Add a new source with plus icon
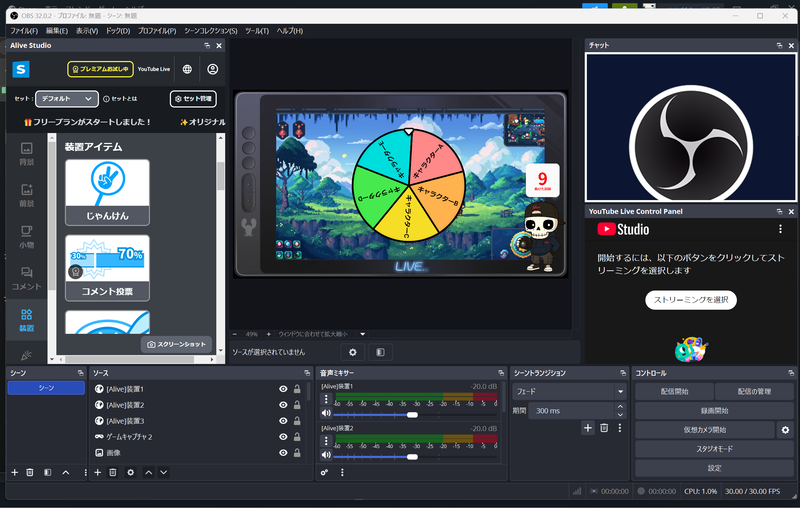The width and height of the screenshot is (800, 508). tap(97, 472)
